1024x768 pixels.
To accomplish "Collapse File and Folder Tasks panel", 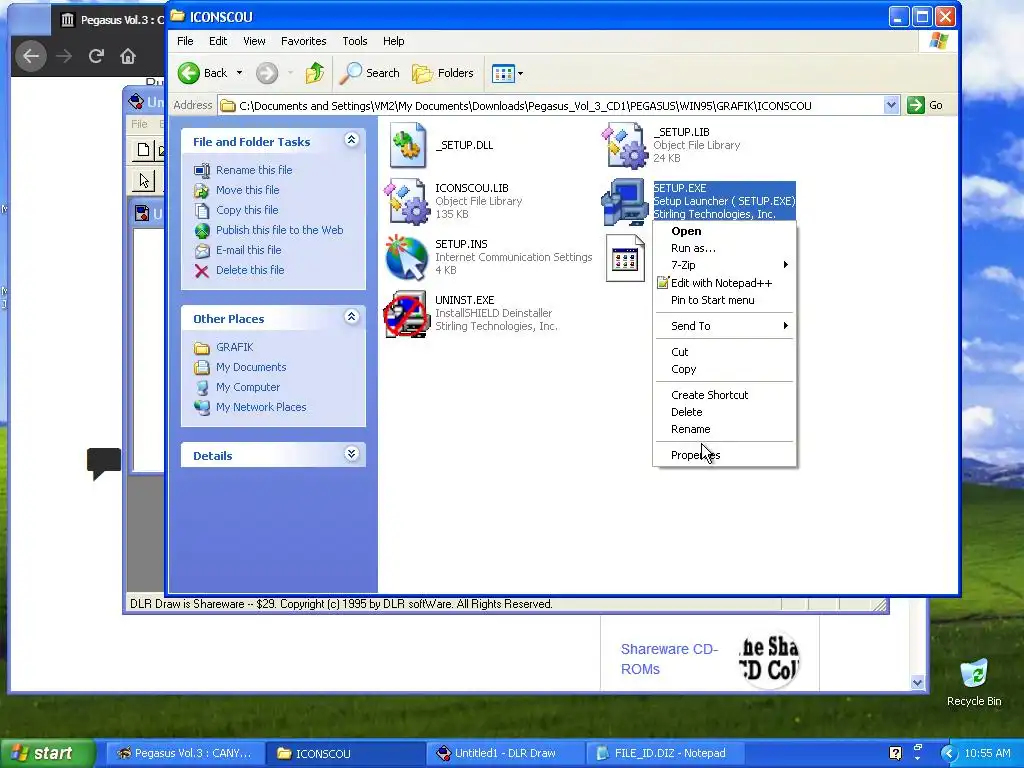I will [x=351, y=140].
